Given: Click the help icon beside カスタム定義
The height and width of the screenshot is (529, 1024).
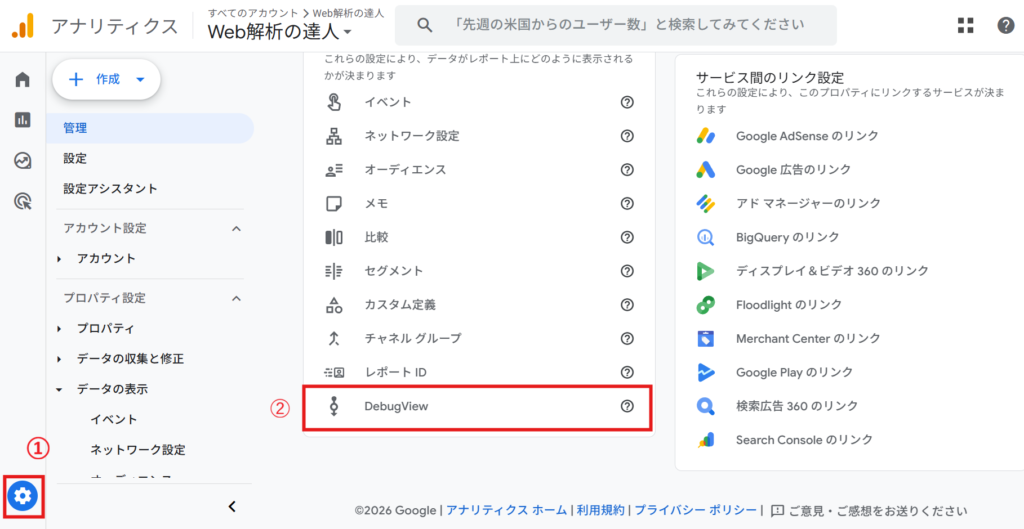Looking at the screenshot, I should pyautogui.click(x=627, y=304).
